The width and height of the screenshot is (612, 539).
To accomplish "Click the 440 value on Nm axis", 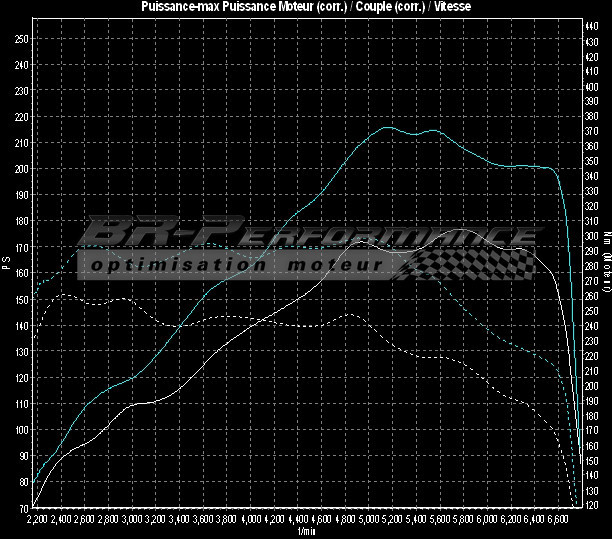I will [x=592, y=26].
